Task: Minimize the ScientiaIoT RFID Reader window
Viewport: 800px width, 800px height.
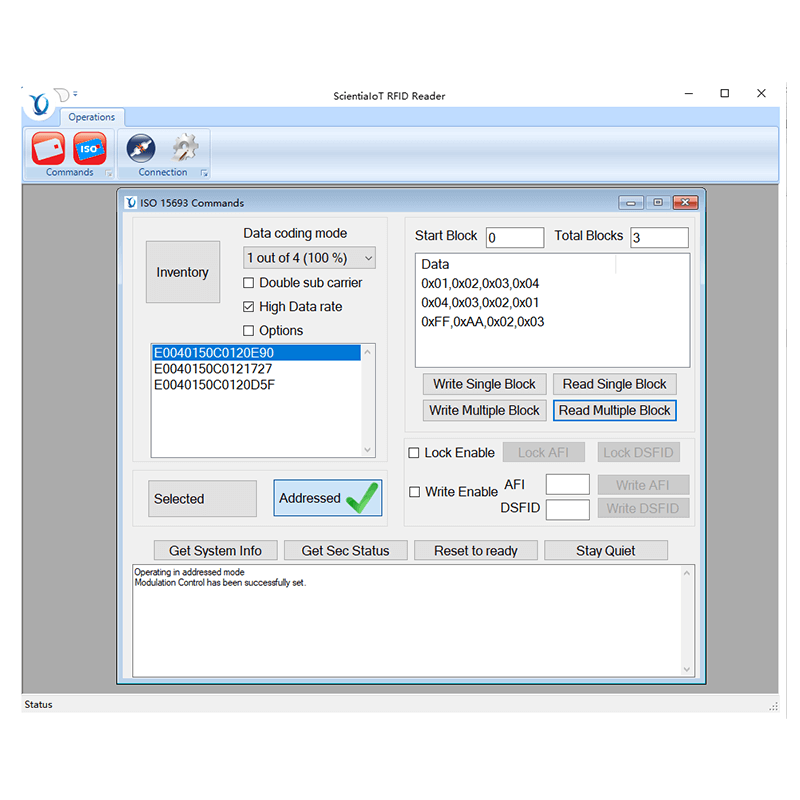Action: point(689,93)
